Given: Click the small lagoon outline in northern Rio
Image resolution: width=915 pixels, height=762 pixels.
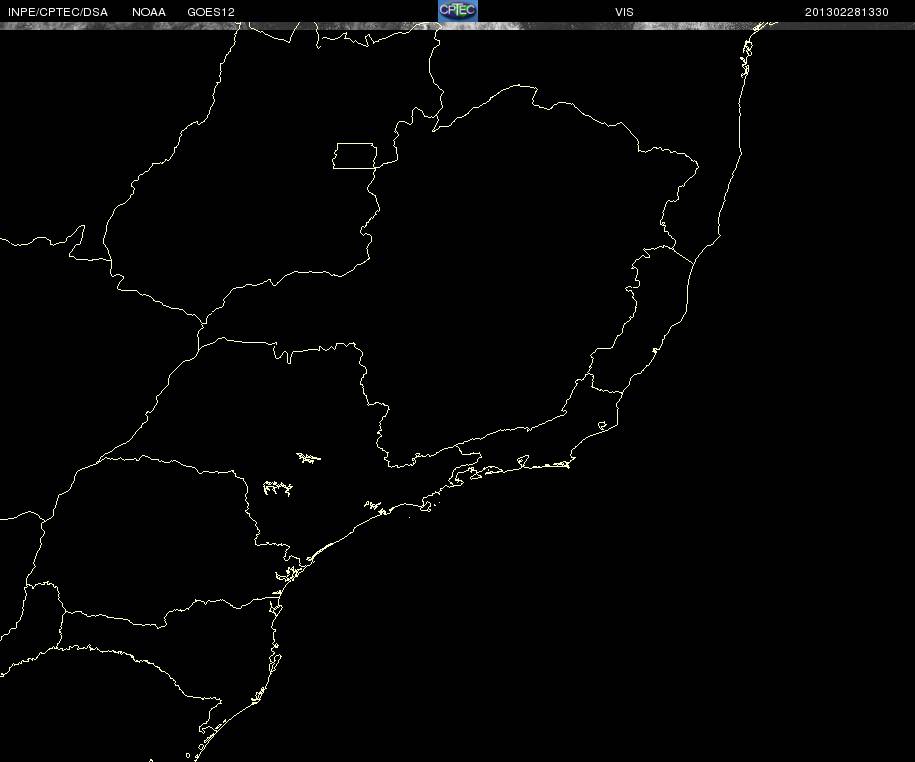Looking at the screenshot, I should point(603,426).
